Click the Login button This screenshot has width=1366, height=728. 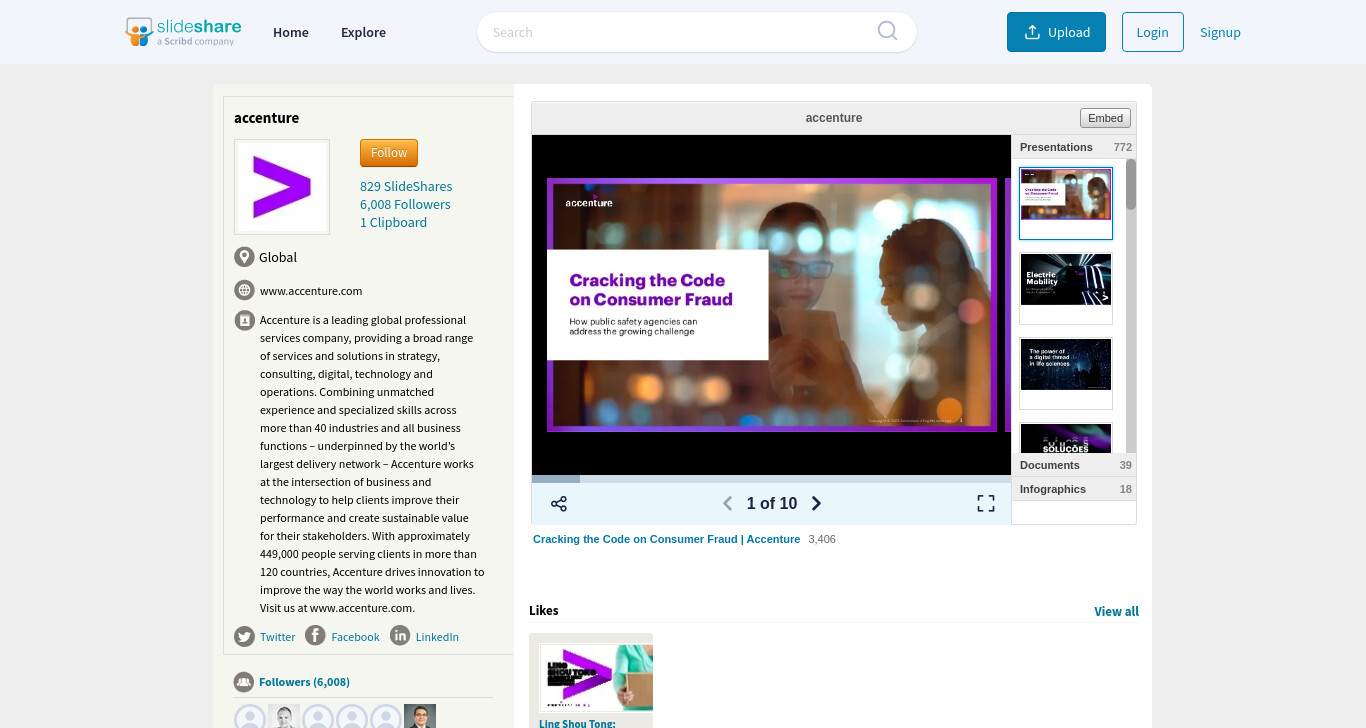coord(1153,32)
